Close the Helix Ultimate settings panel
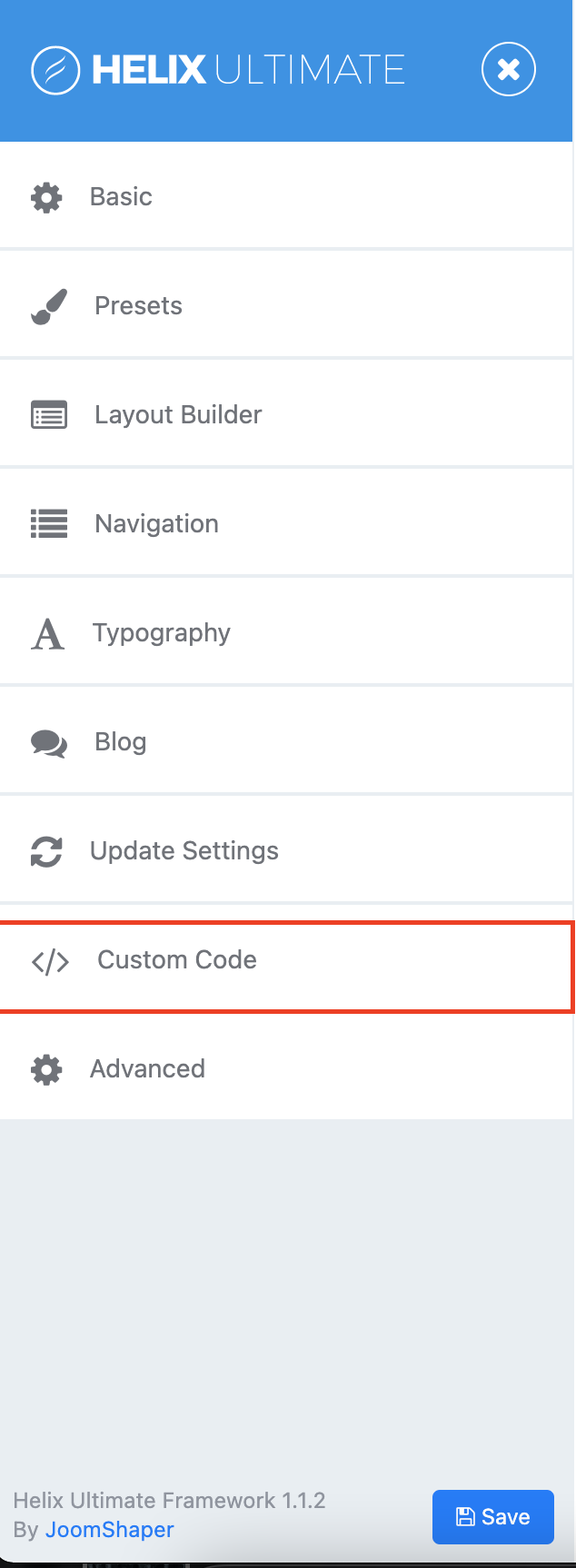 [509, 69]
